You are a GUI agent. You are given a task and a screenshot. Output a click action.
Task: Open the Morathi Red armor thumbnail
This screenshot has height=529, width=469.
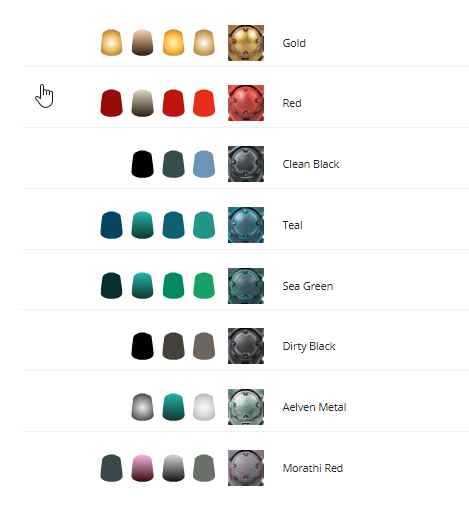pos(246,468)
